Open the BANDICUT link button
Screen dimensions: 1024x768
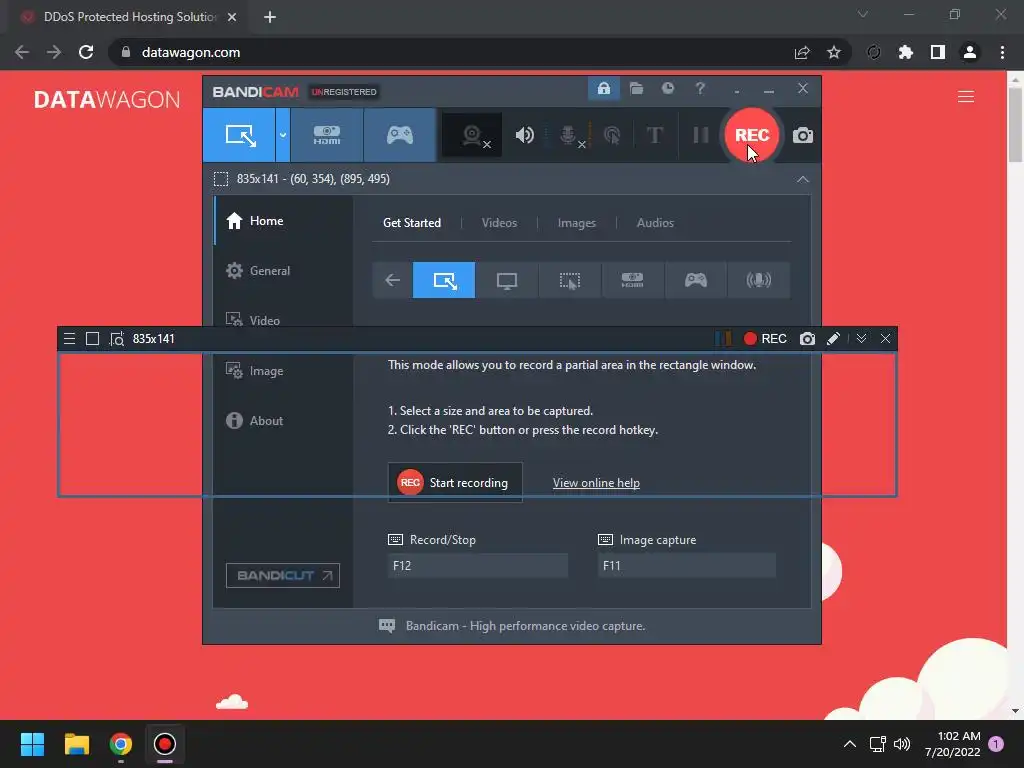pyautogui.click(x=283, y=575)
